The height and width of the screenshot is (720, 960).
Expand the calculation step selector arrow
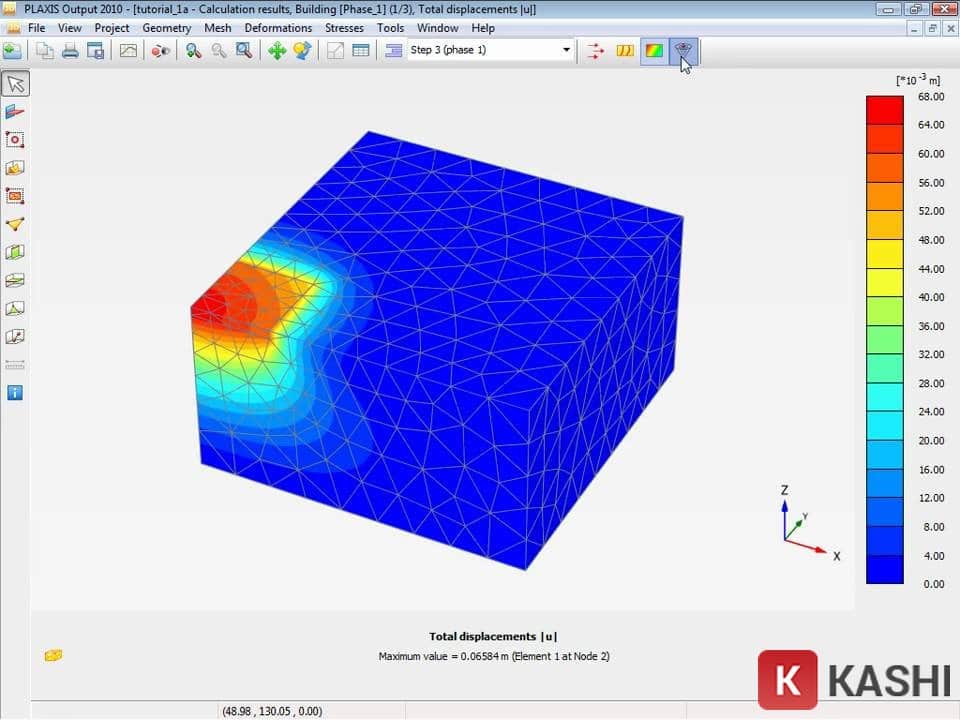pyautogui.click(x=566, y=49)
